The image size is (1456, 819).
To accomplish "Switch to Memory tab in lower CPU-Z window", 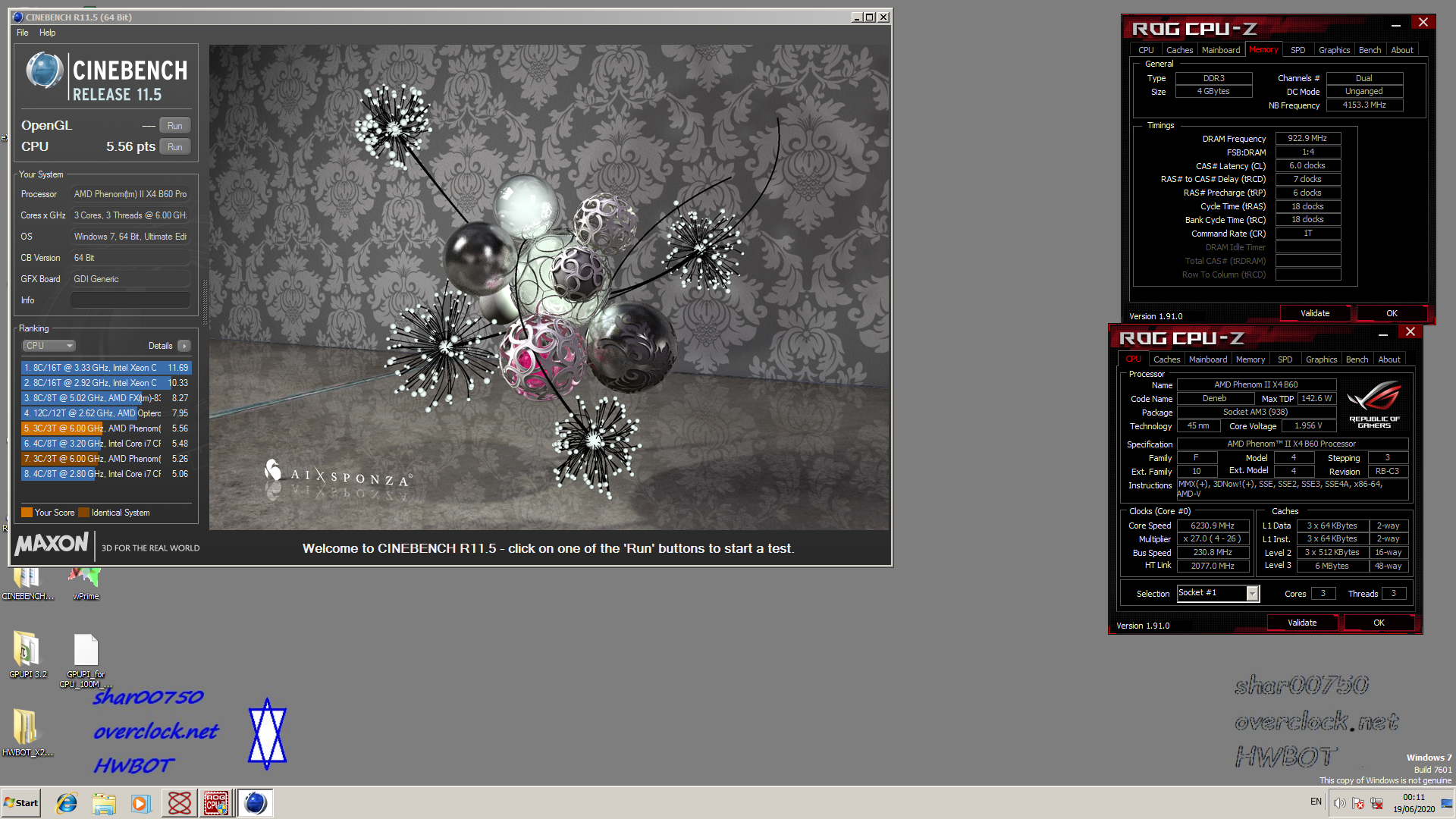I will tap(1250, 359).
